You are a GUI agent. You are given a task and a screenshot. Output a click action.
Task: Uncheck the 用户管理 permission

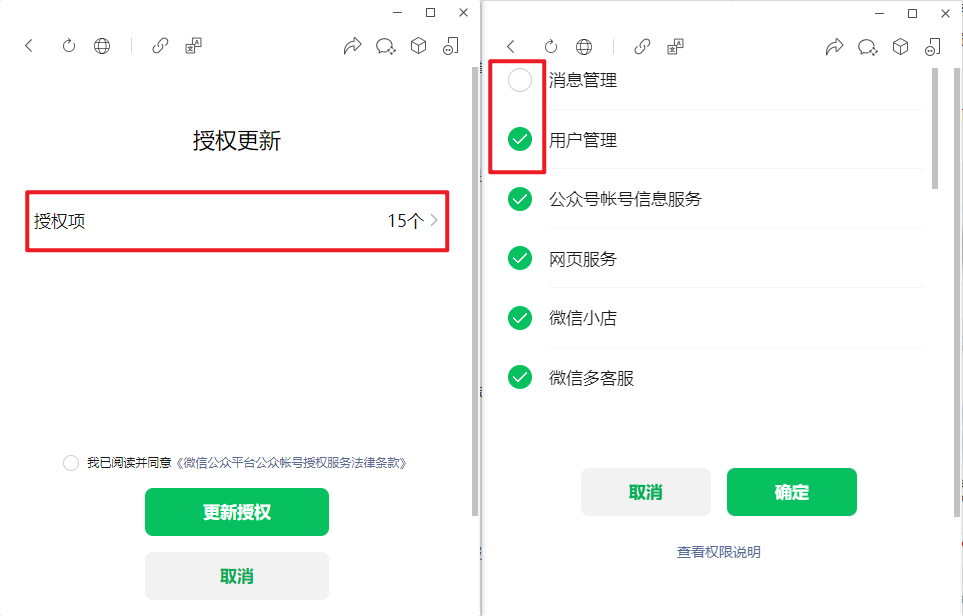click(520, 139)
